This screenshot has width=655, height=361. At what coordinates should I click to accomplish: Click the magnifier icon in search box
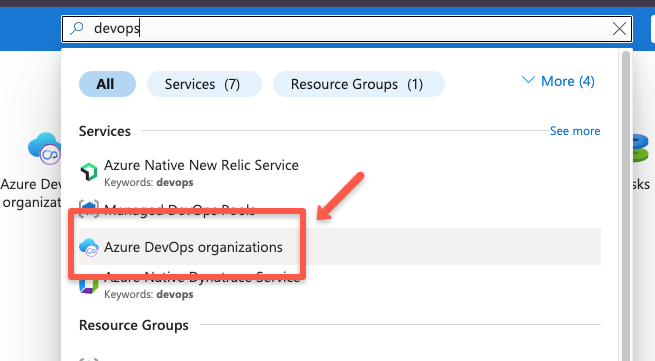(x=77, y=28)
